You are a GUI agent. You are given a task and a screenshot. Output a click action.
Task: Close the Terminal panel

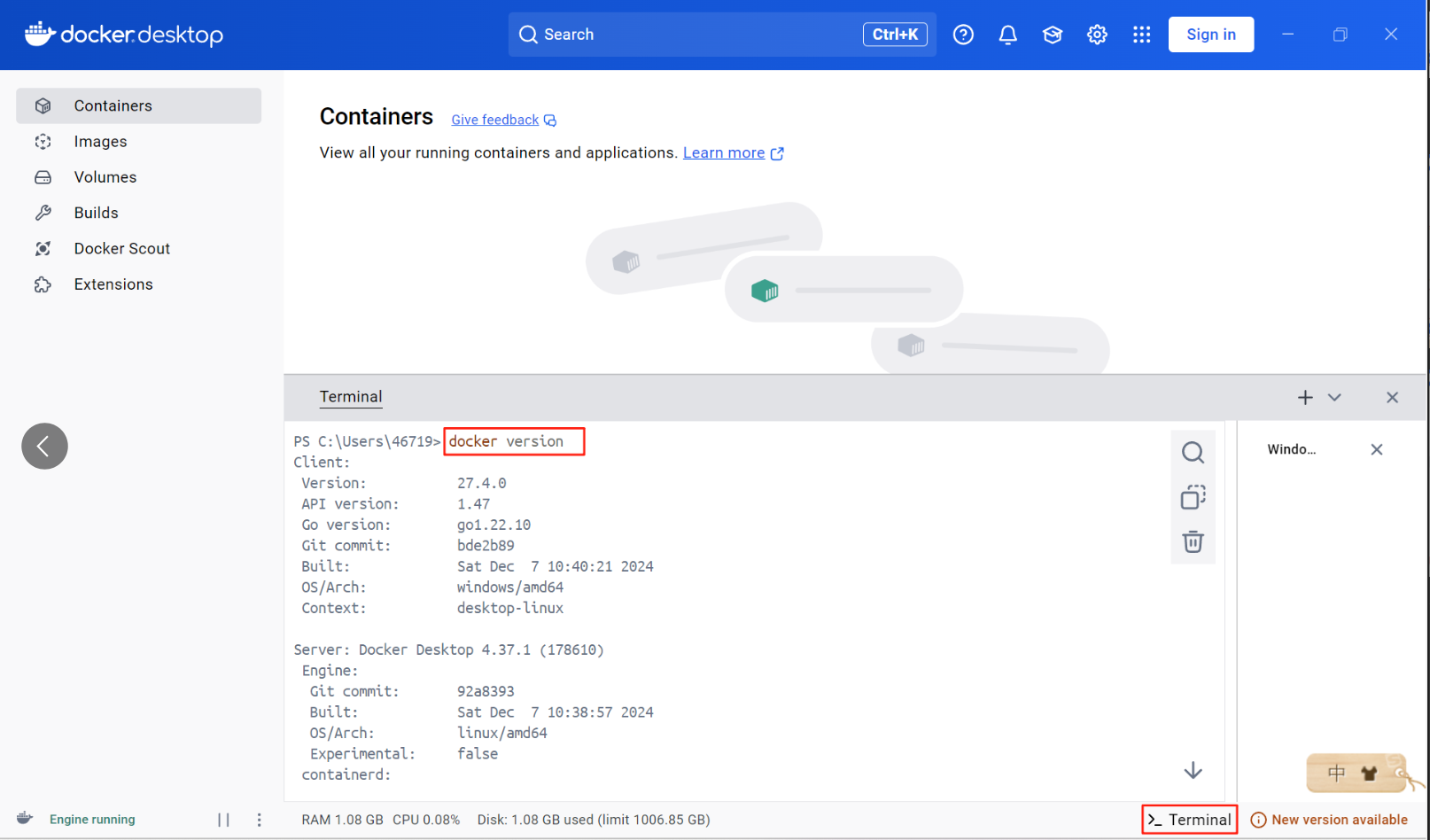[x=1392, y=398]
